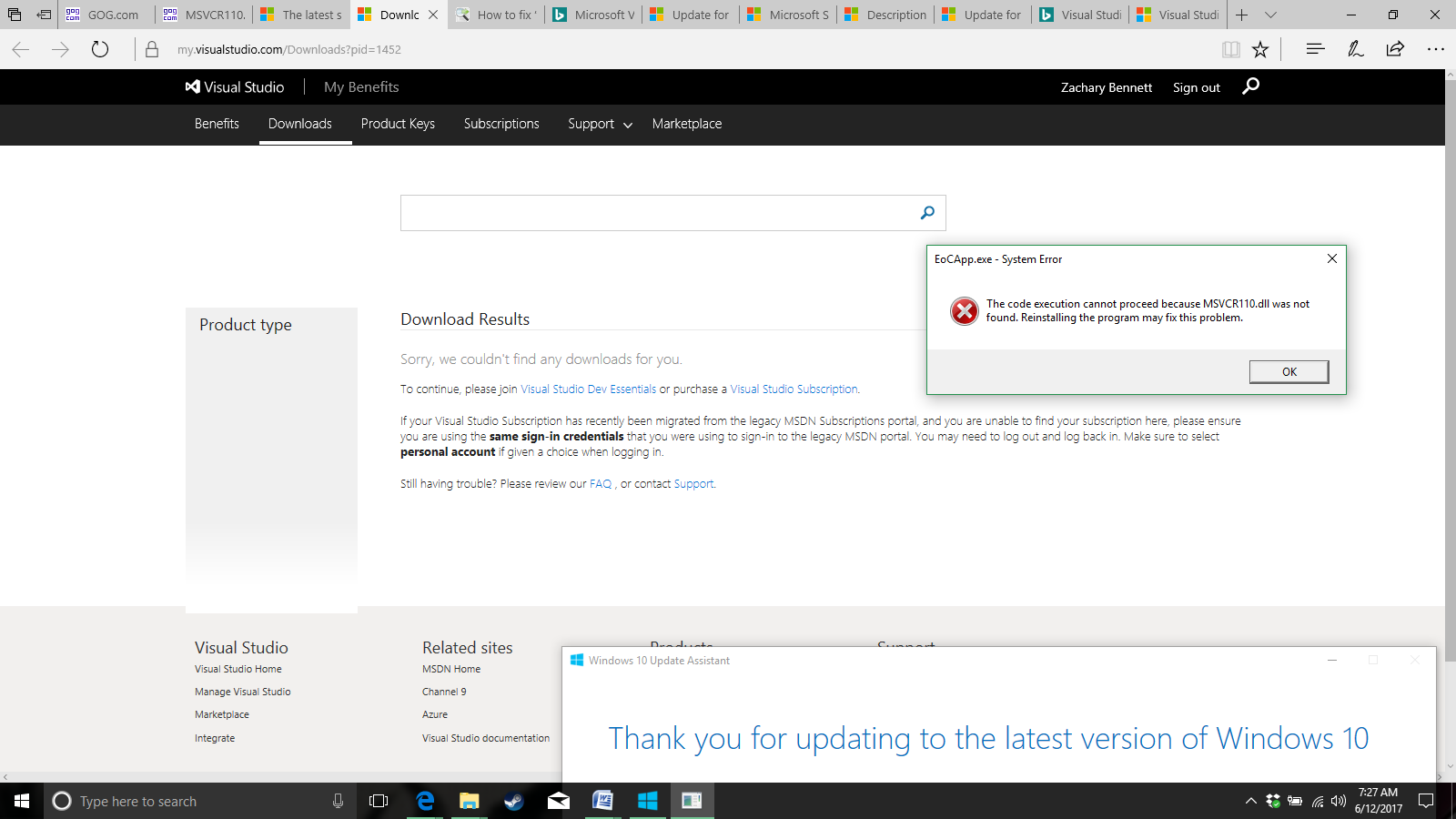Close the EoCApp.exe System Error dialog
Screen dimensions: 1456x819
click(x=1331, y=258)
